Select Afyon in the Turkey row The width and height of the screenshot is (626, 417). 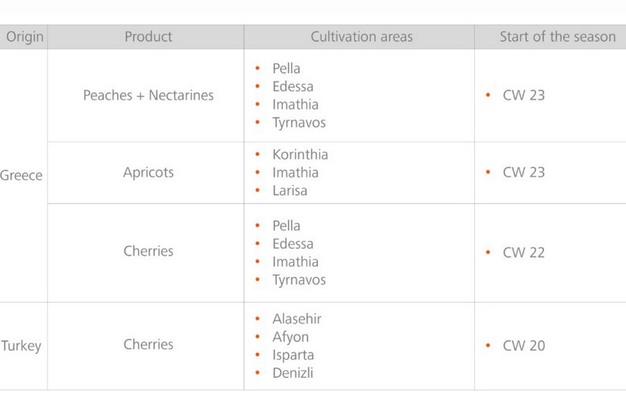(x=291, y=337)
